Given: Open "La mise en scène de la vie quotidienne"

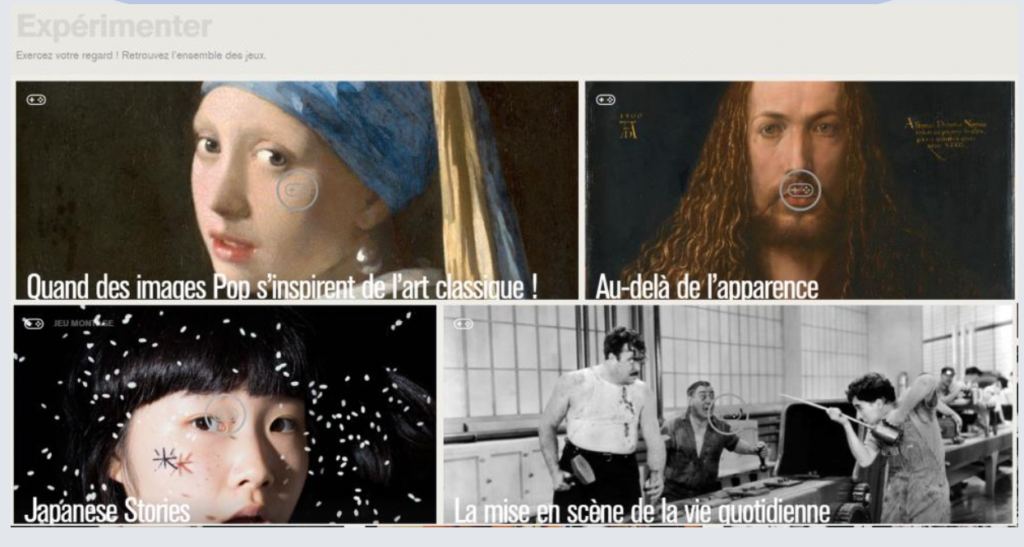Looking at the screenshot, I should pyautogui.click(x=642, y=510).
